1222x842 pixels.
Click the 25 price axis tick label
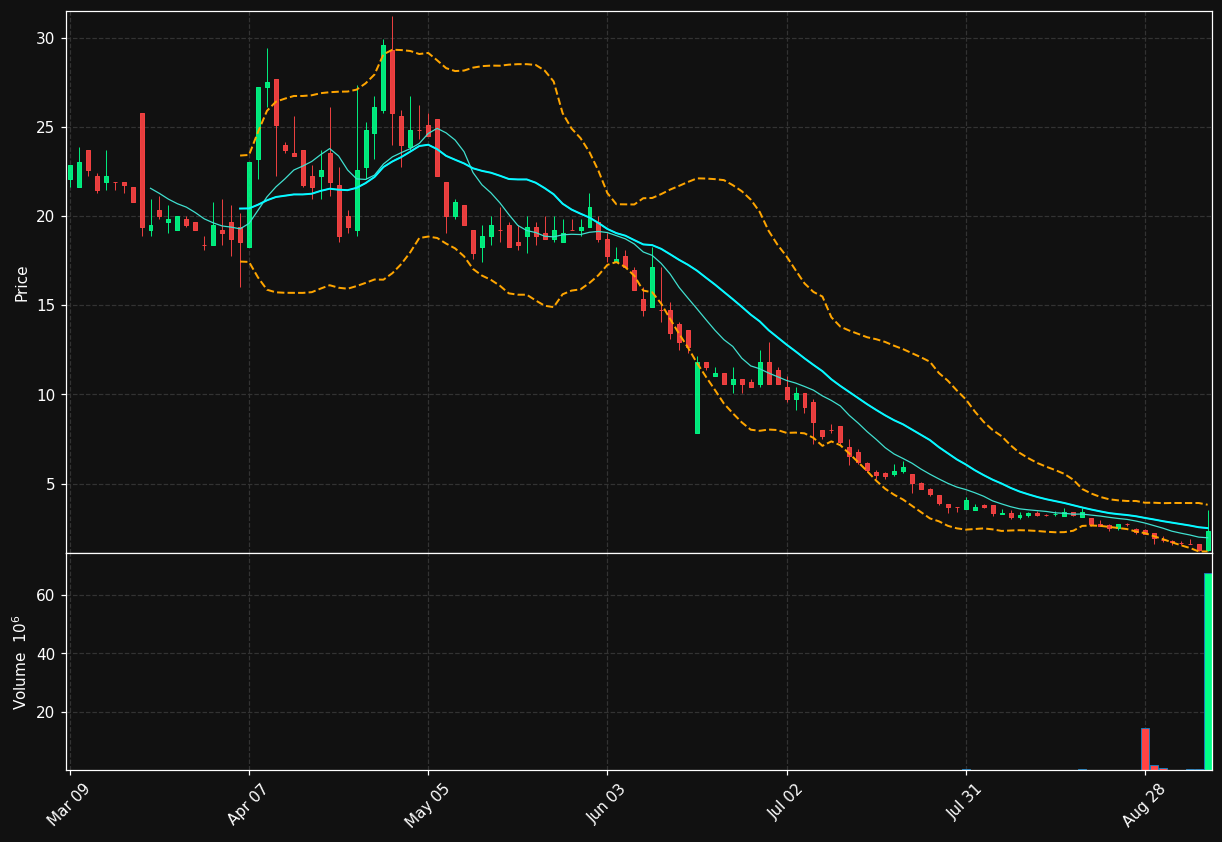(47, 127)
